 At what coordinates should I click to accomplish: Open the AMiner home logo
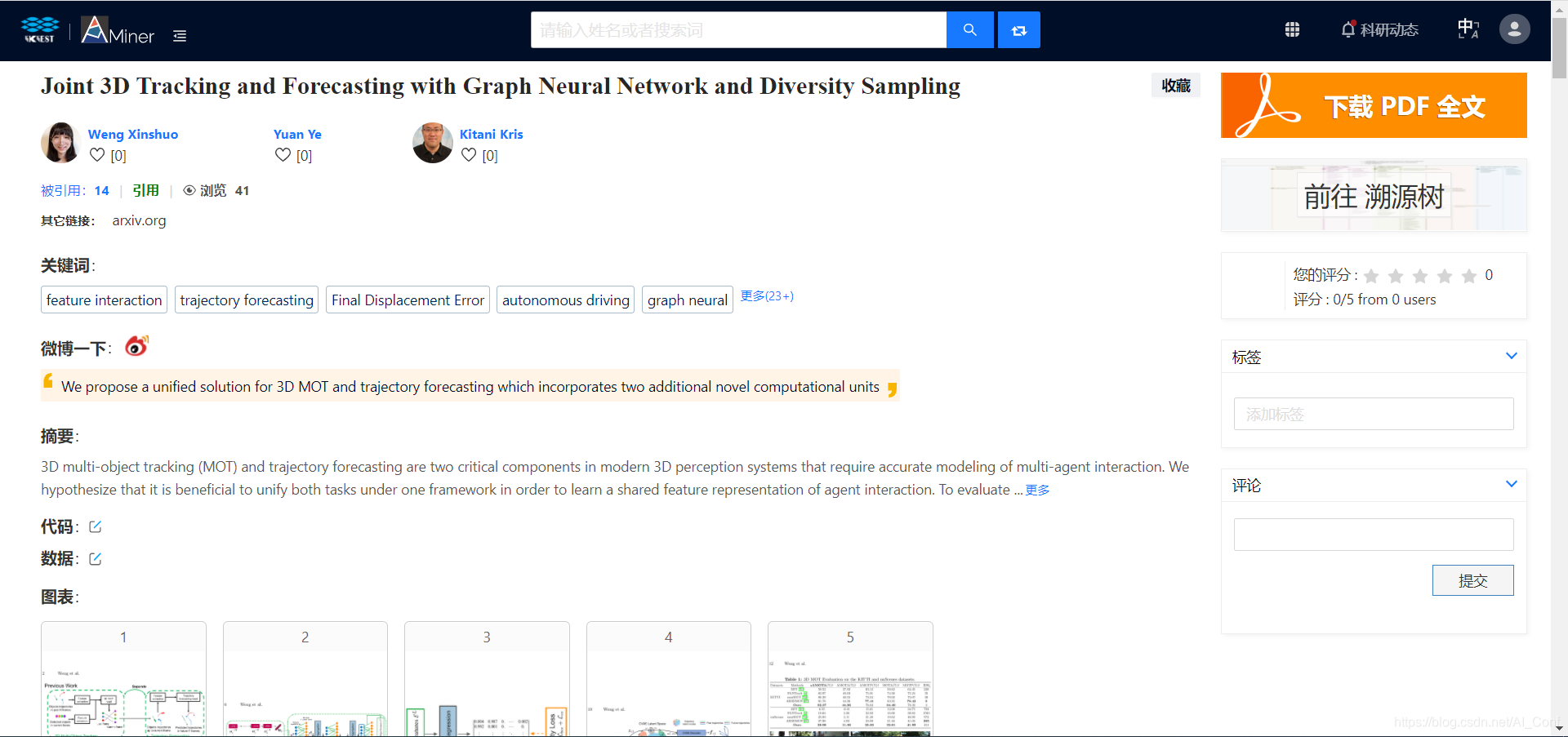point(118,30)
